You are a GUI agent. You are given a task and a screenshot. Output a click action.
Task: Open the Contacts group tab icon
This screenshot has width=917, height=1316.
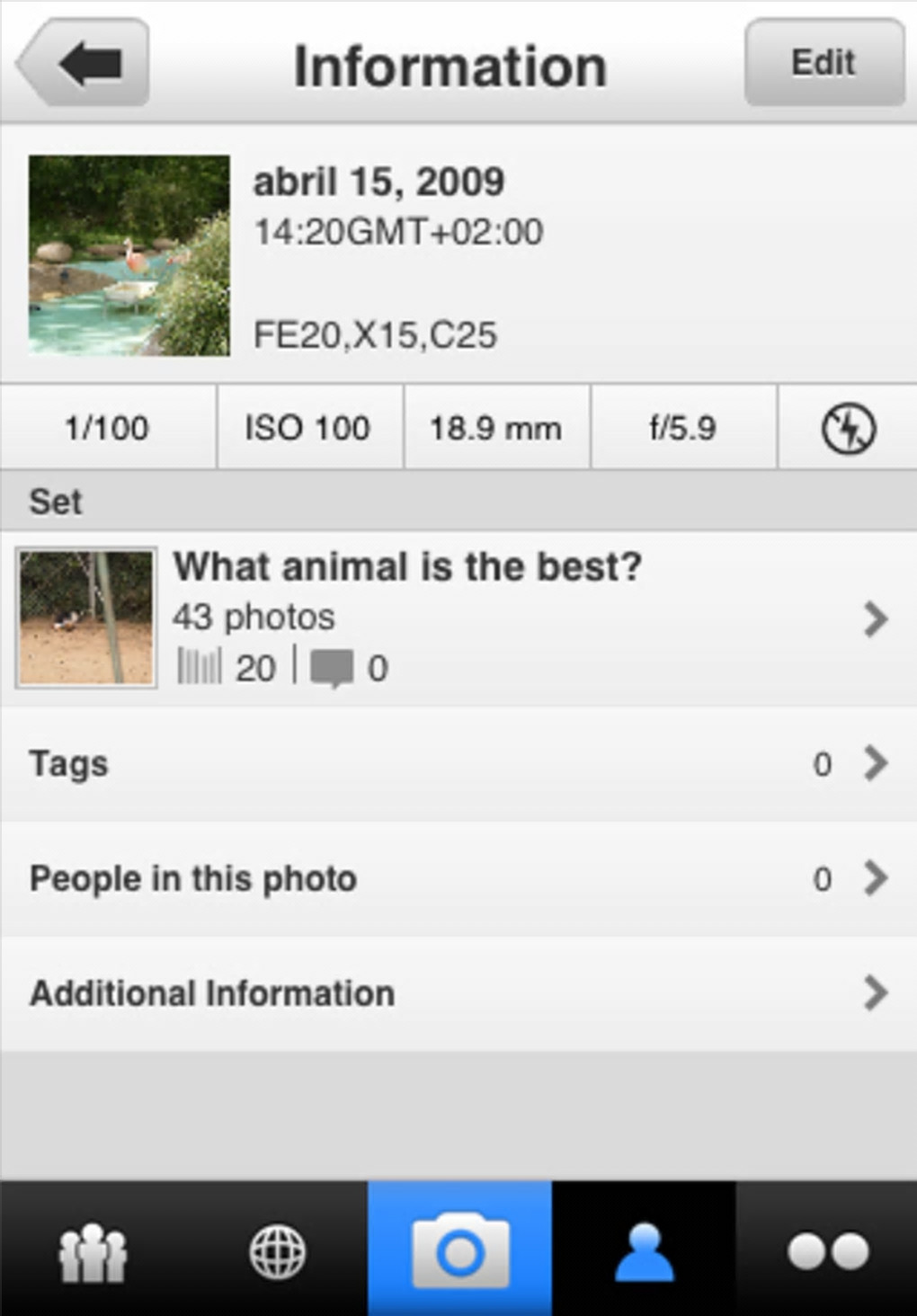pos(92,1251)
